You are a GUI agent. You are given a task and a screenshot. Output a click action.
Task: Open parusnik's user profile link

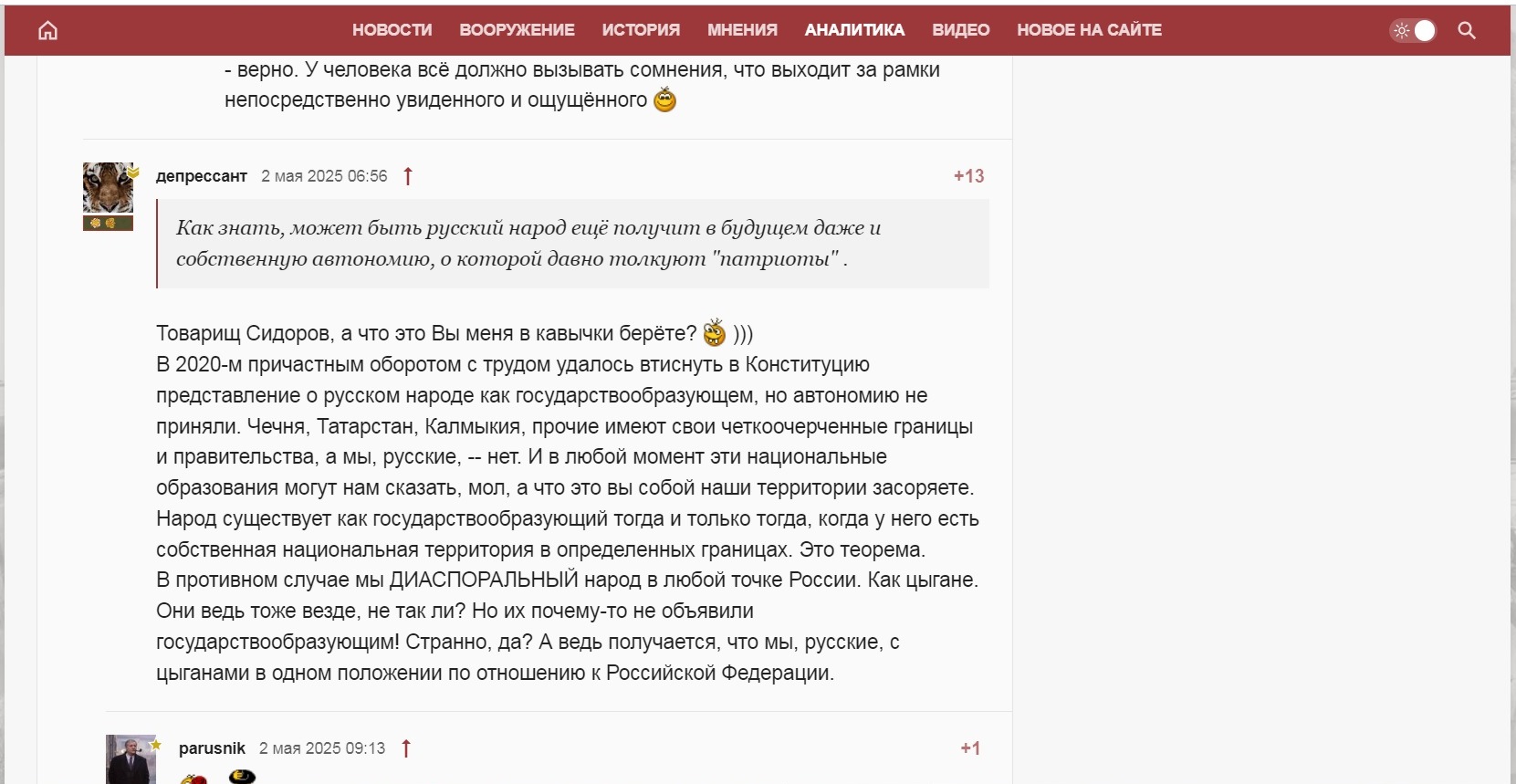point(212,748)
